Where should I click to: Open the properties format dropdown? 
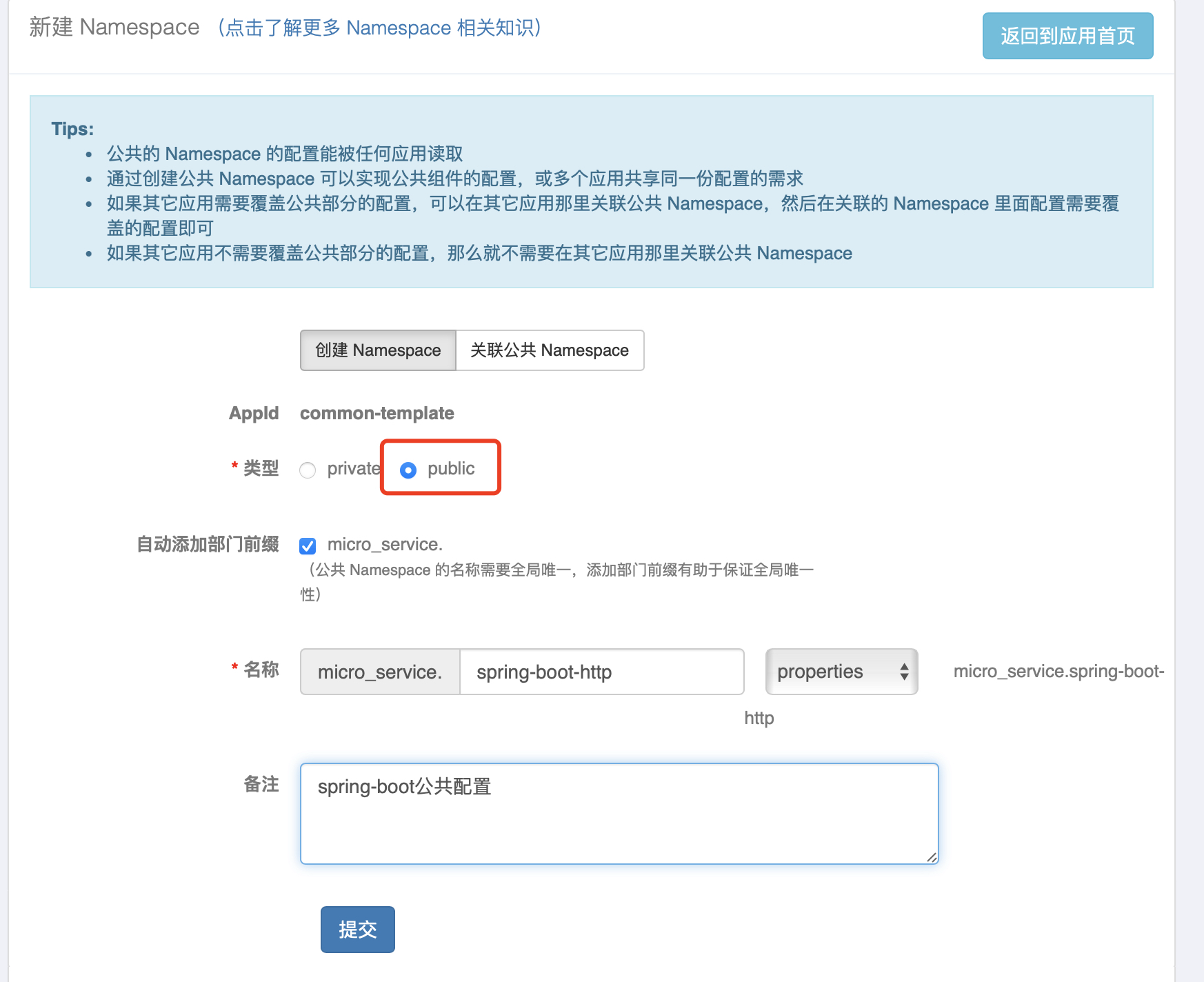[841, 672]
